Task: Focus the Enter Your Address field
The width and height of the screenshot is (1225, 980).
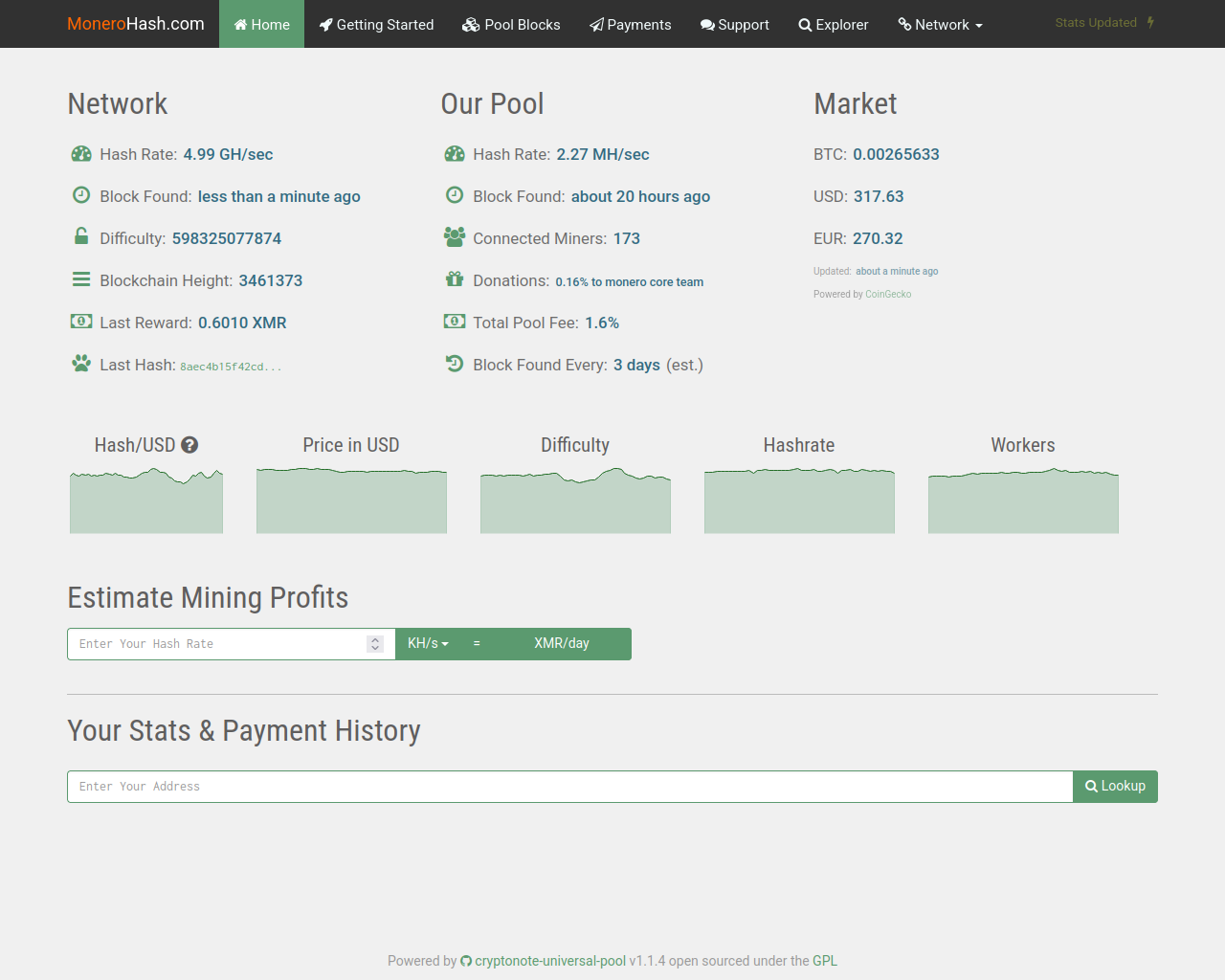Action: (569, 787)
